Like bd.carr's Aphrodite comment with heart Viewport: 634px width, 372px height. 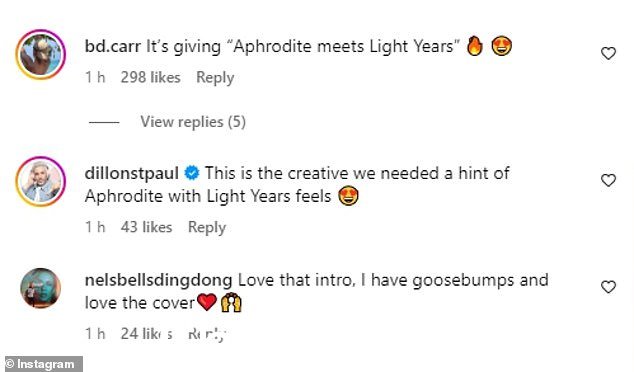[608, 53]
